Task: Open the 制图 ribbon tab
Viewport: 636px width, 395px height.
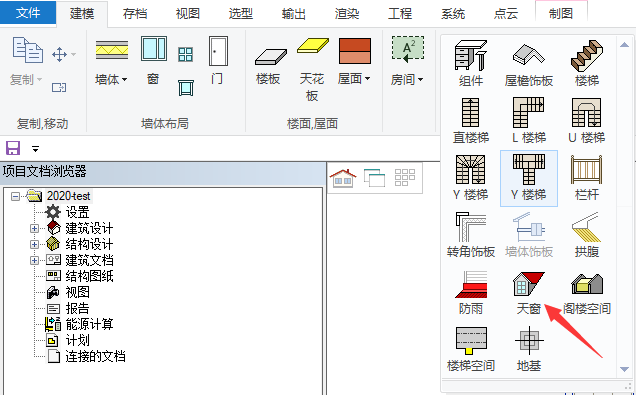Action: 561,14
